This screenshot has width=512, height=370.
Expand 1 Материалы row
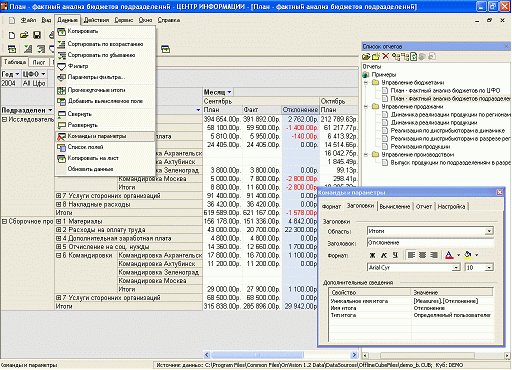click(59, 221)
